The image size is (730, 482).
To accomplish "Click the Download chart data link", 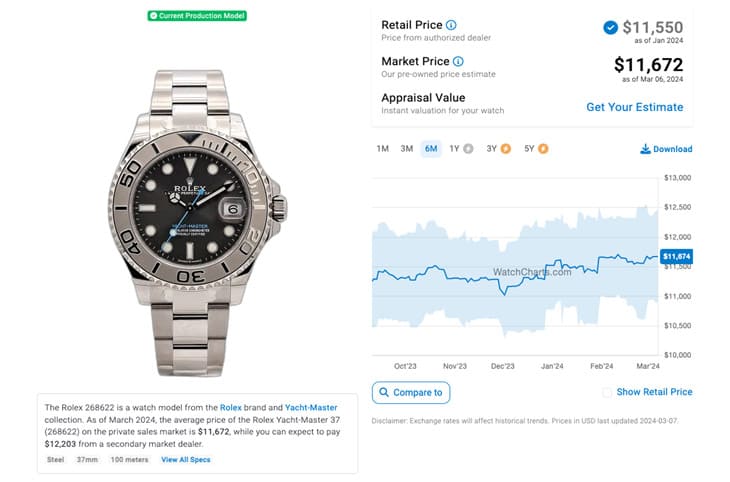I will tap(666, 149).
